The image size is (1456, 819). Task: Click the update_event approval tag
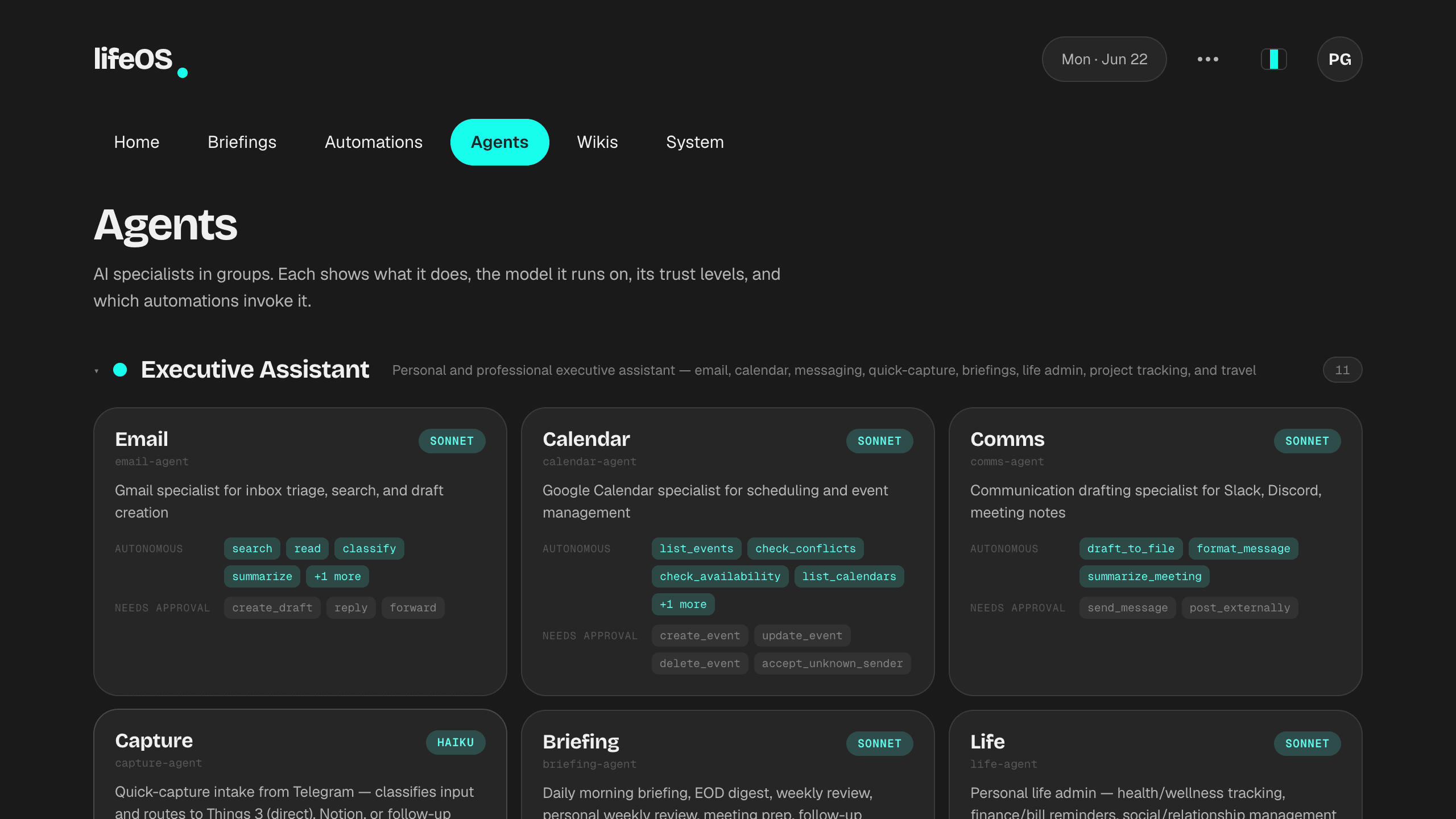point(802,636)
